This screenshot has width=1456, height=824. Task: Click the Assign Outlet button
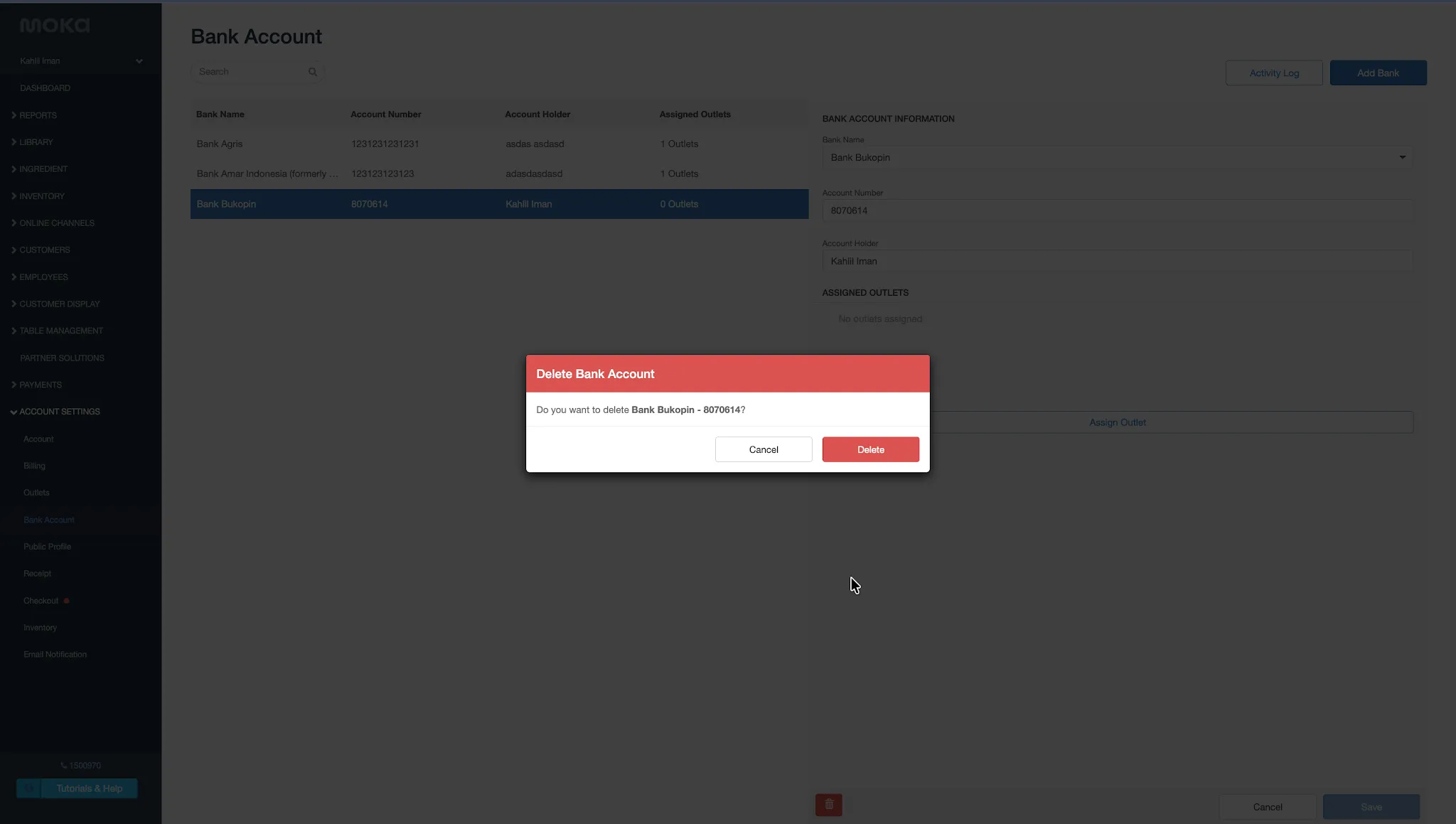point(1118,422)
